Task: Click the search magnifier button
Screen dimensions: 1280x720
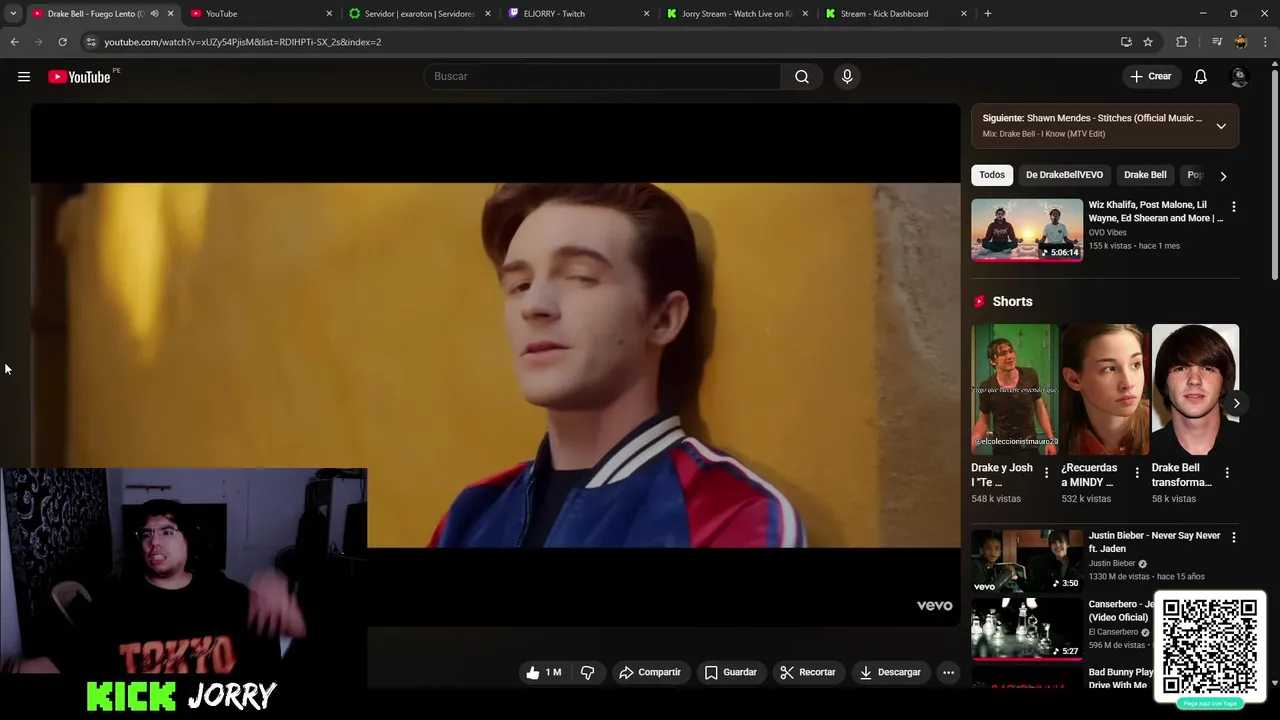Action: click(x=802, y=76)
